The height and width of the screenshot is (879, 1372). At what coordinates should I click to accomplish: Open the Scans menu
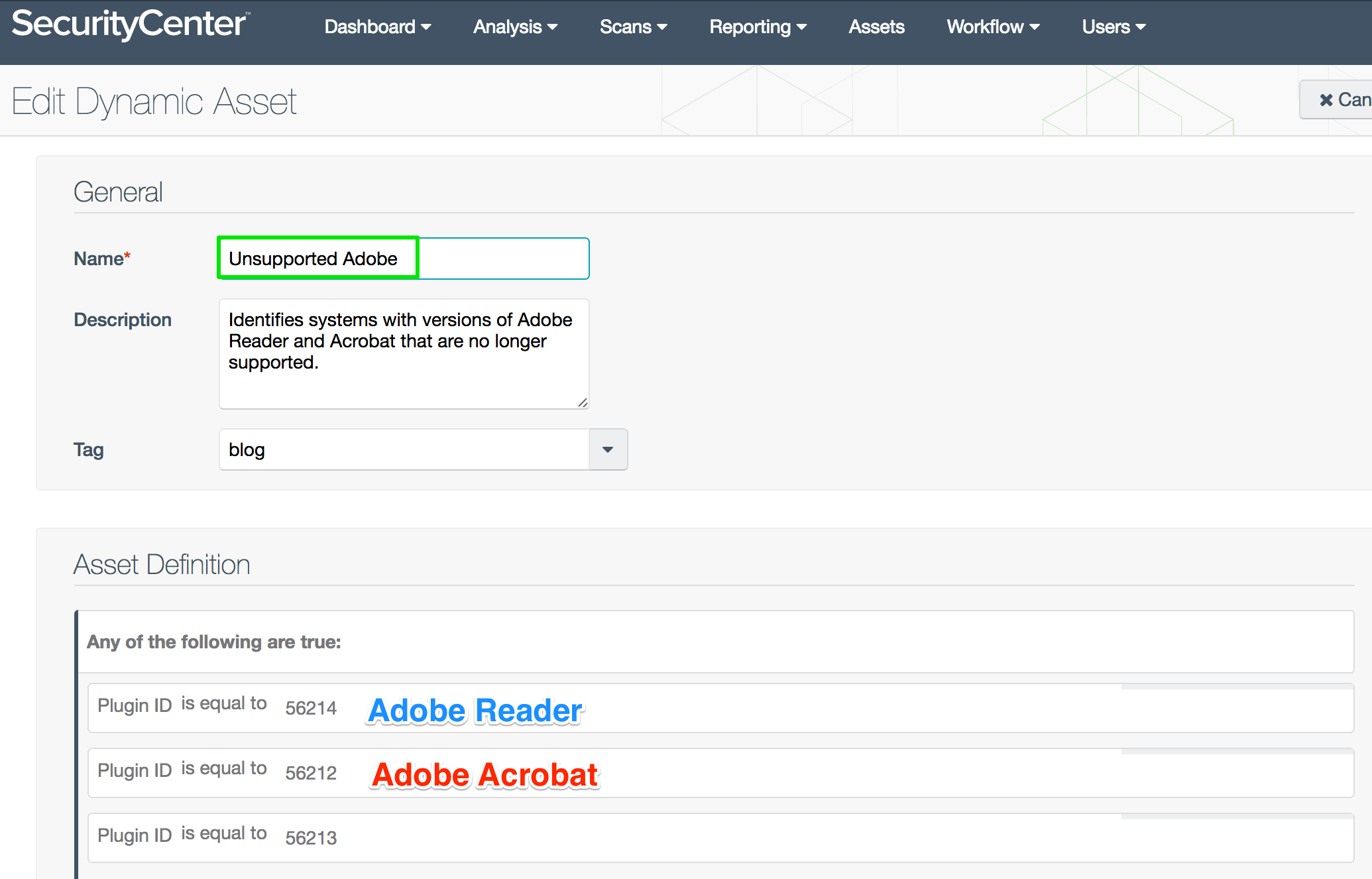point(633,27)
